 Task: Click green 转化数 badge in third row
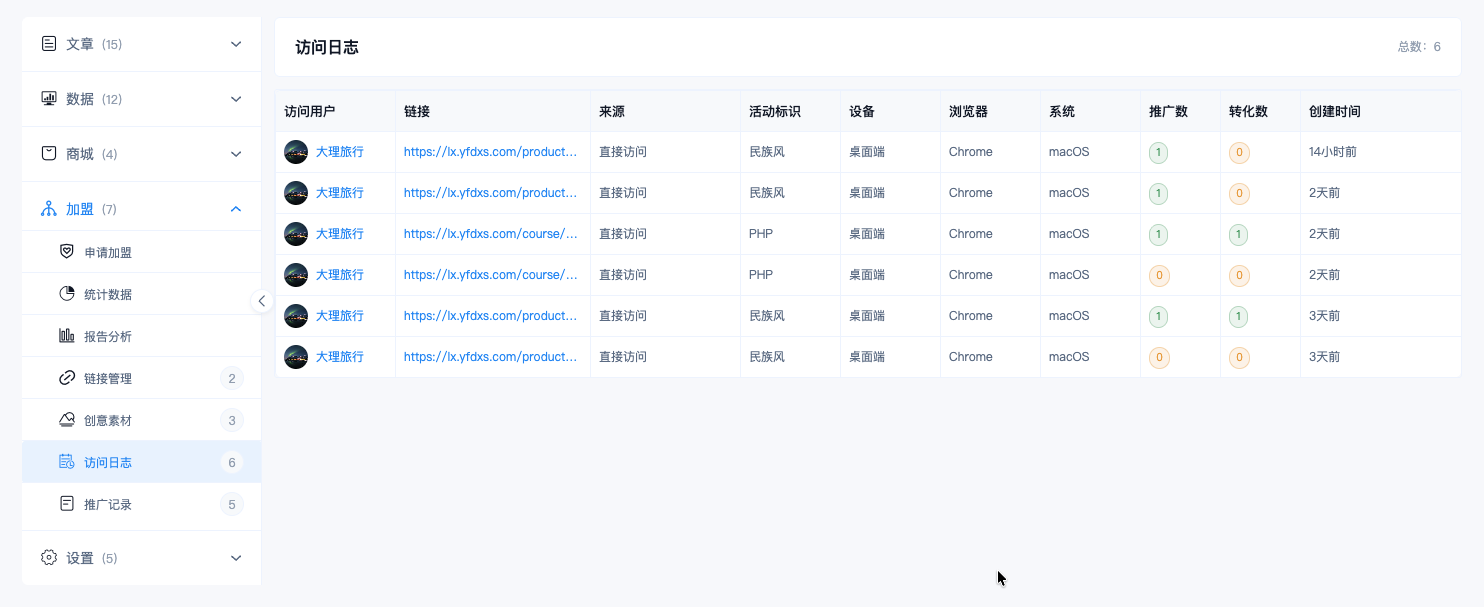pos(1238,235)
